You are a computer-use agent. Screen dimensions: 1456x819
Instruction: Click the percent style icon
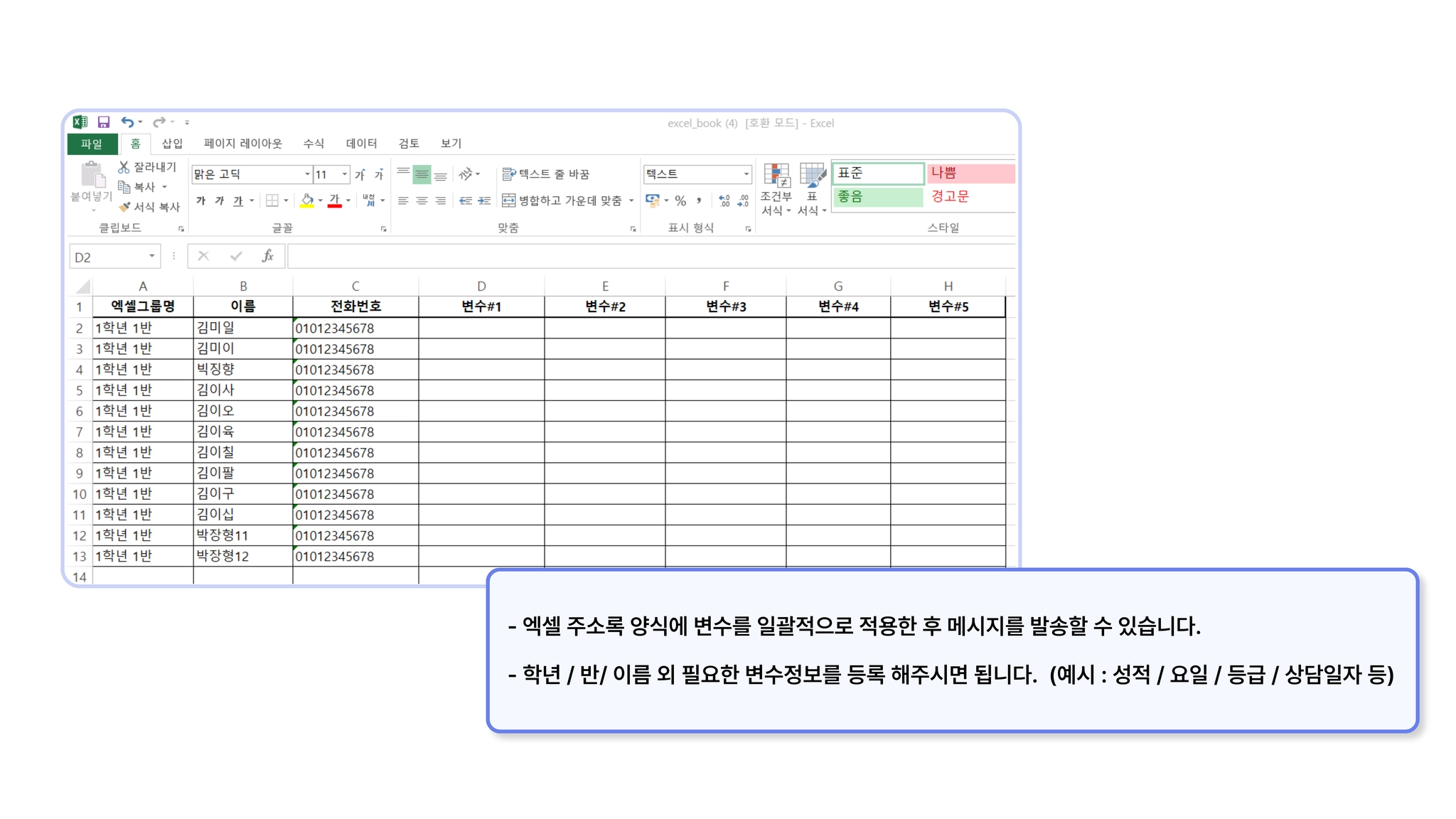click(680, 201)
